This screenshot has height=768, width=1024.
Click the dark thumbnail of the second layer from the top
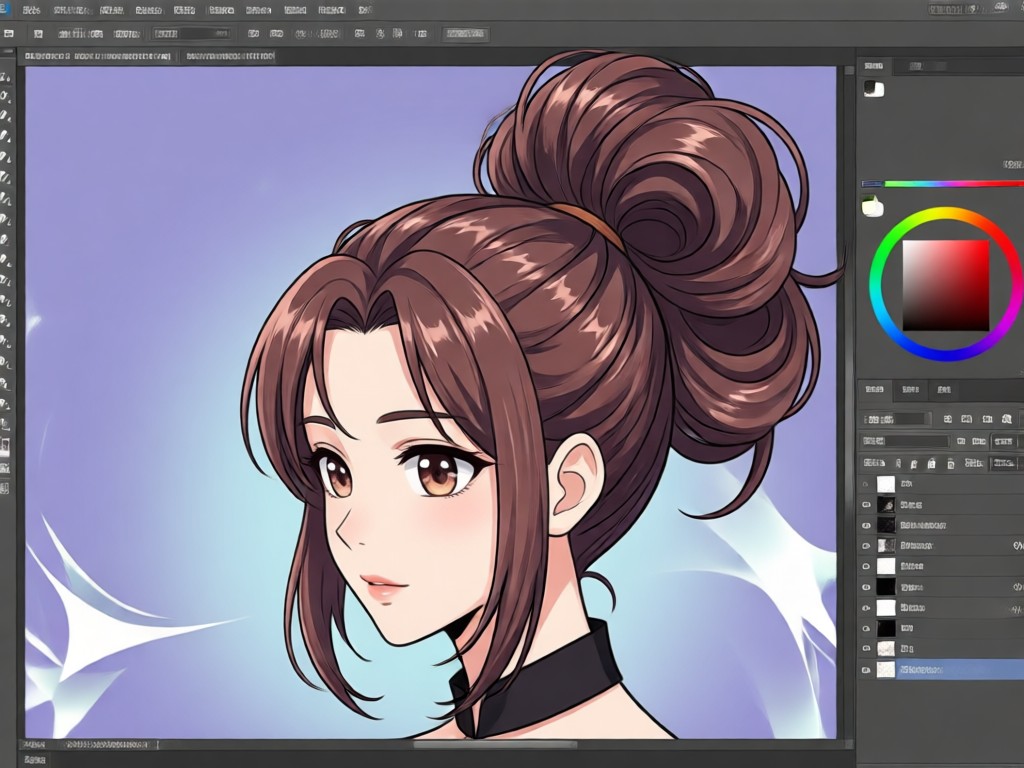click(886, 505)
